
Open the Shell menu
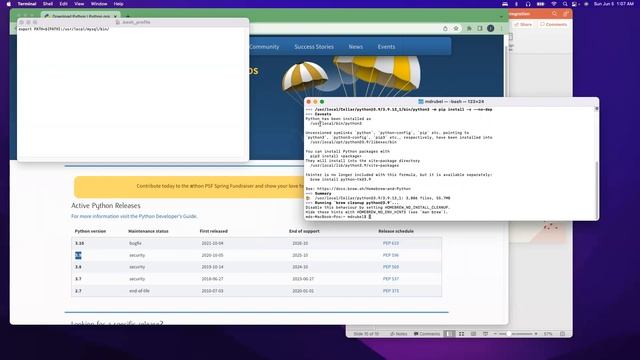[48, 4]
